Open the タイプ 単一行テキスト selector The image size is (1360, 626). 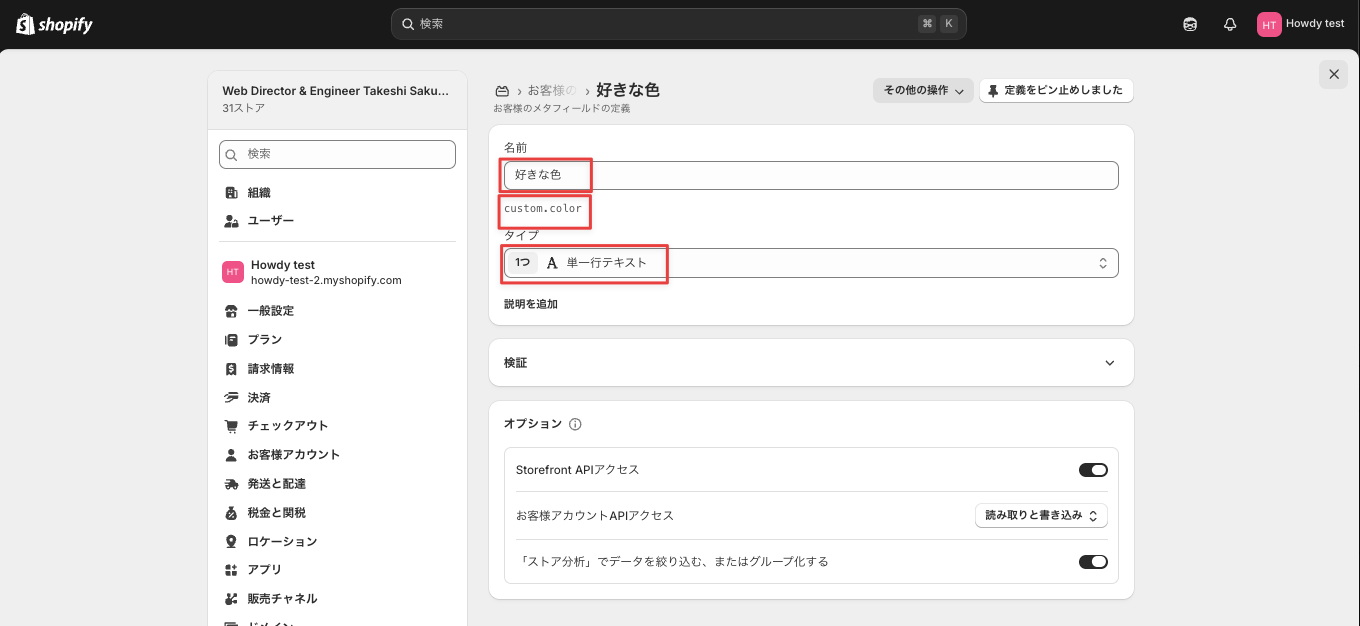(811, 263)
